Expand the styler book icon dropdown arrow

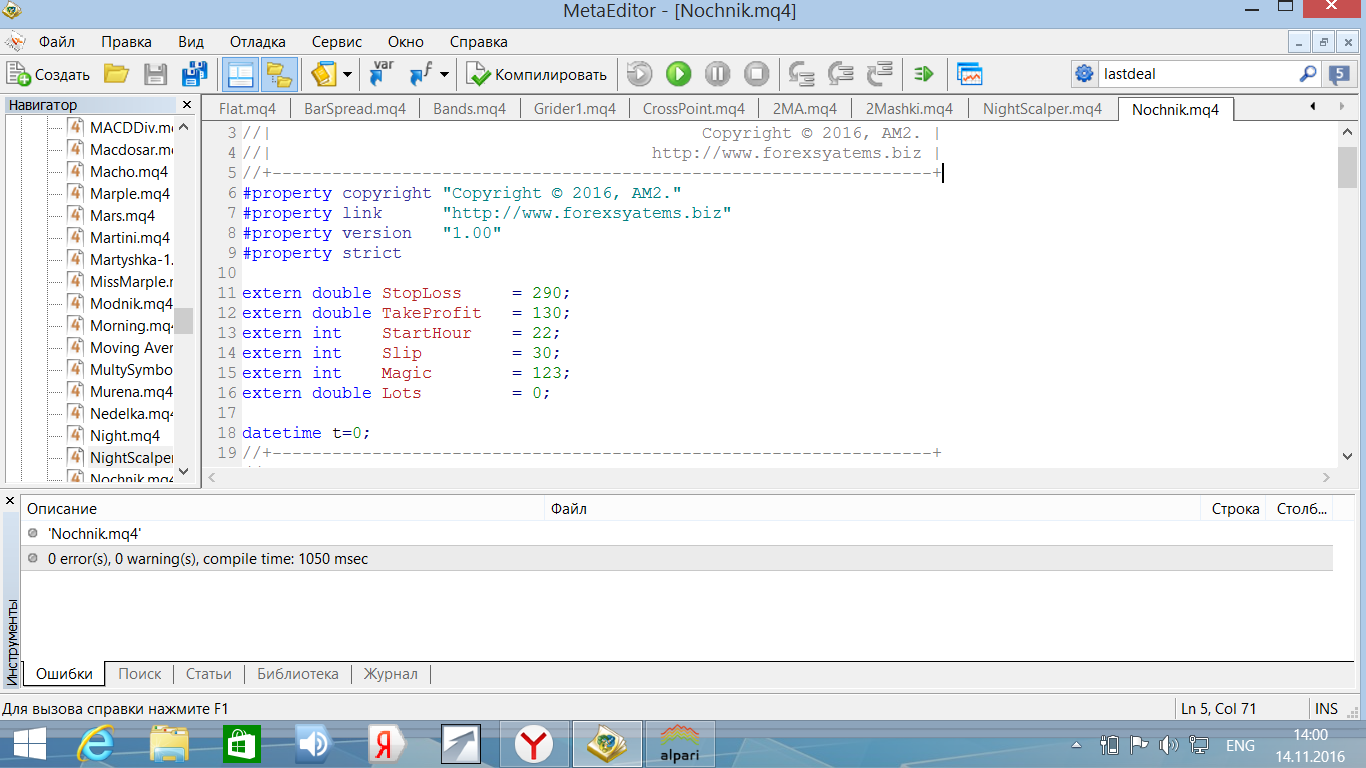pyautogui.click(x=347, y=74)
